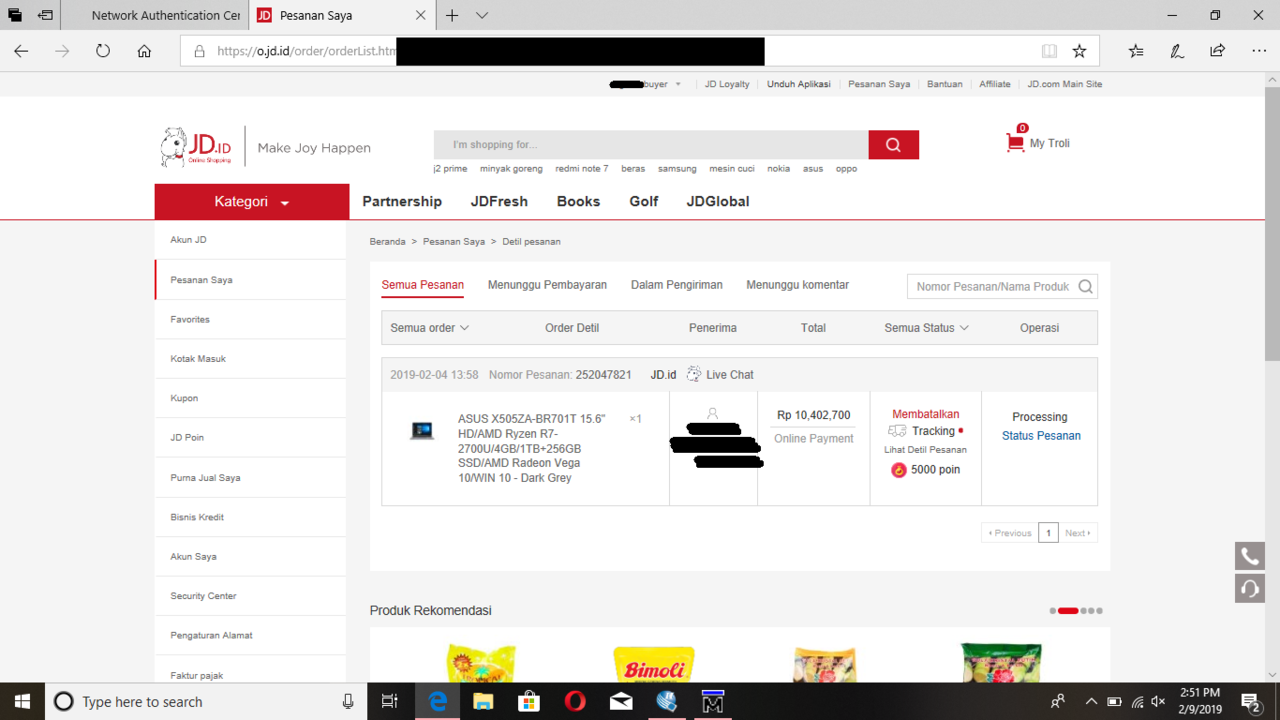This screenshot has width=1280, height=720.
Task: Click the phone contact floating button
Action: click(x=1249, y=556)
